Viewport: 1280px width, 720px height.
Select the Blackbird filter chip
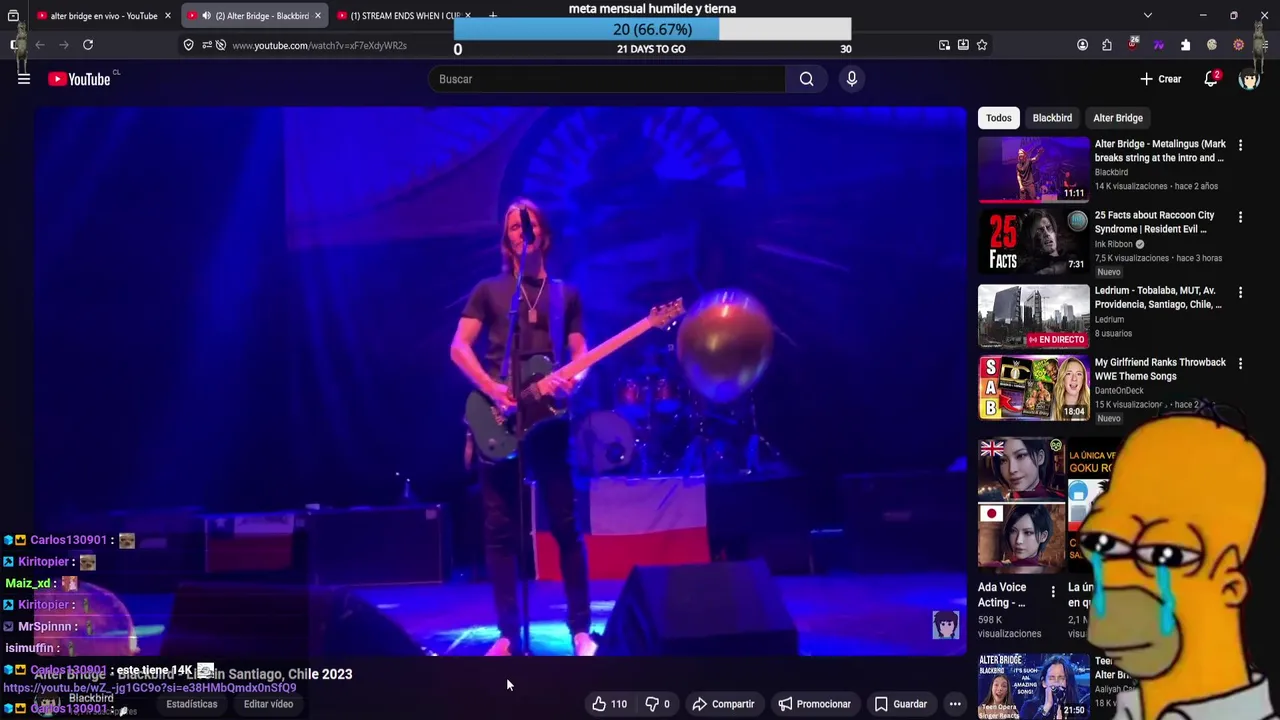click(x=1052, y=118)
